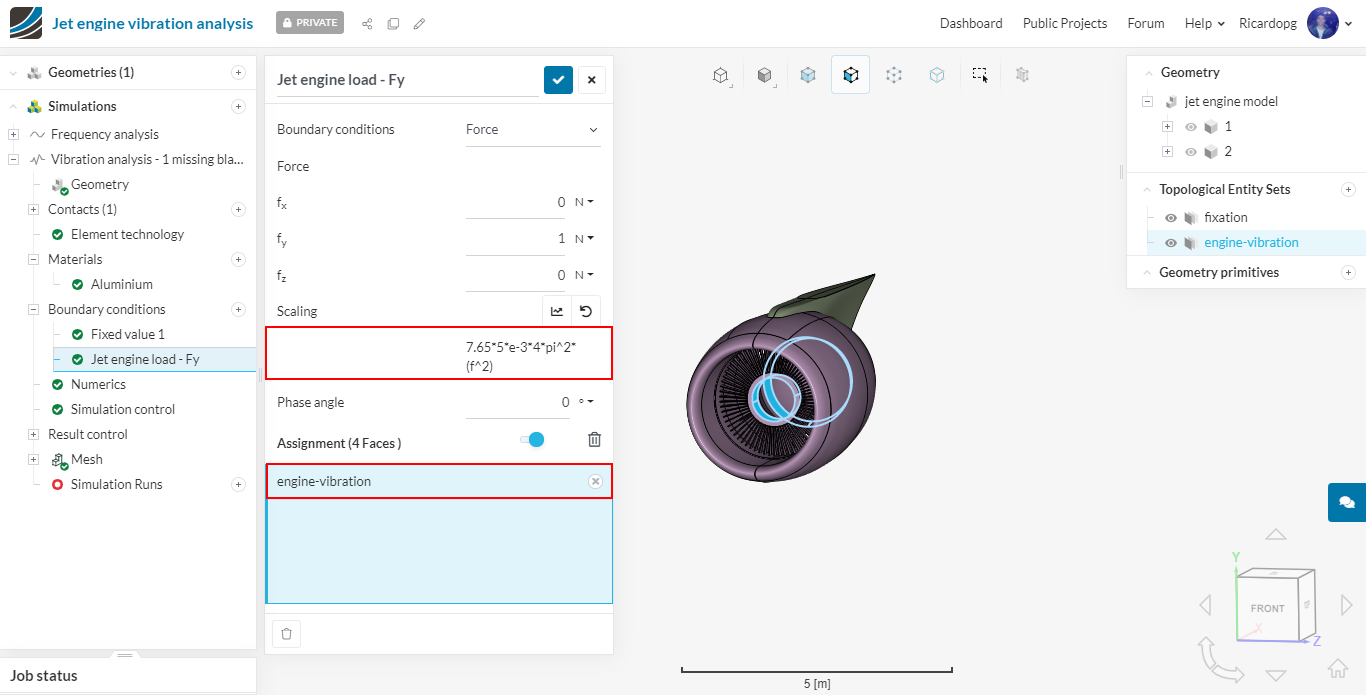Open the fz unit N dropdown

pos(585,275)
